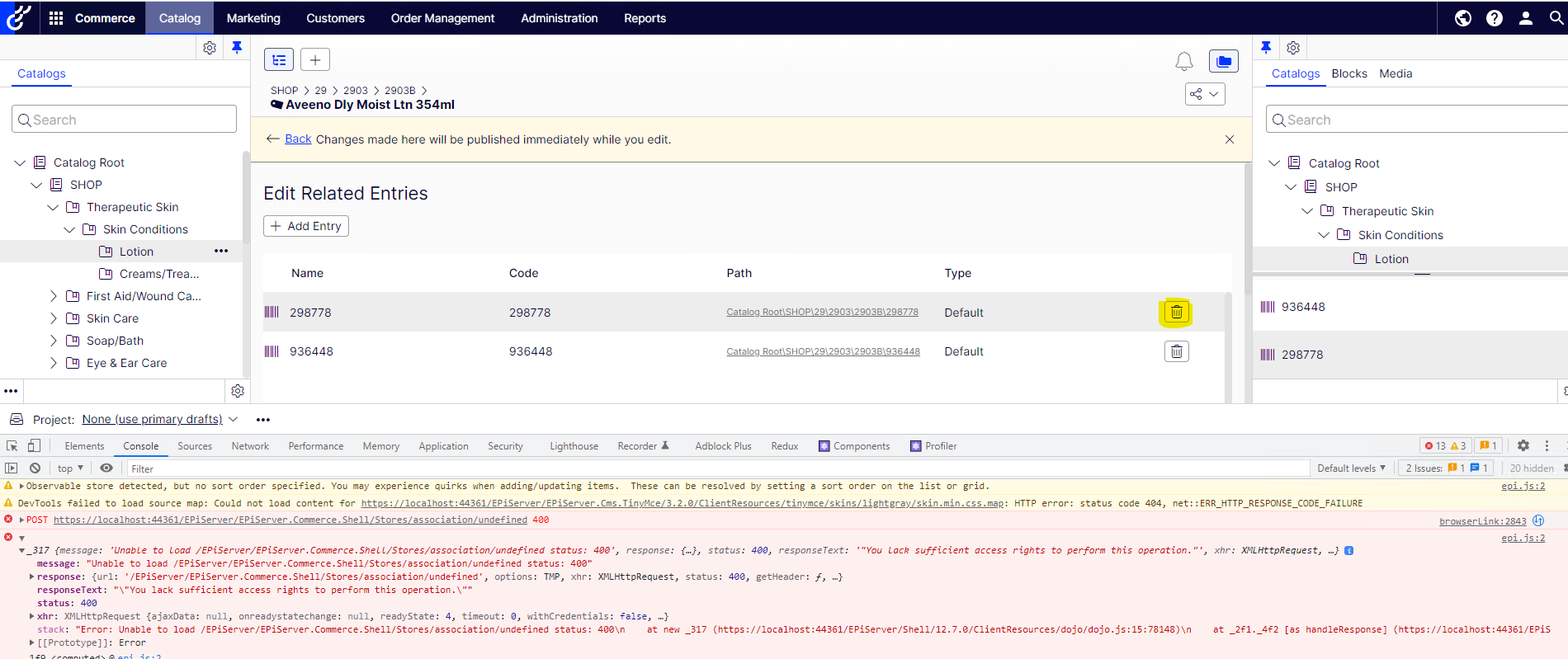This screenshot has width=1568, height=659.
Task: Delete the 298778 related entry
Action: (1176, 313)
